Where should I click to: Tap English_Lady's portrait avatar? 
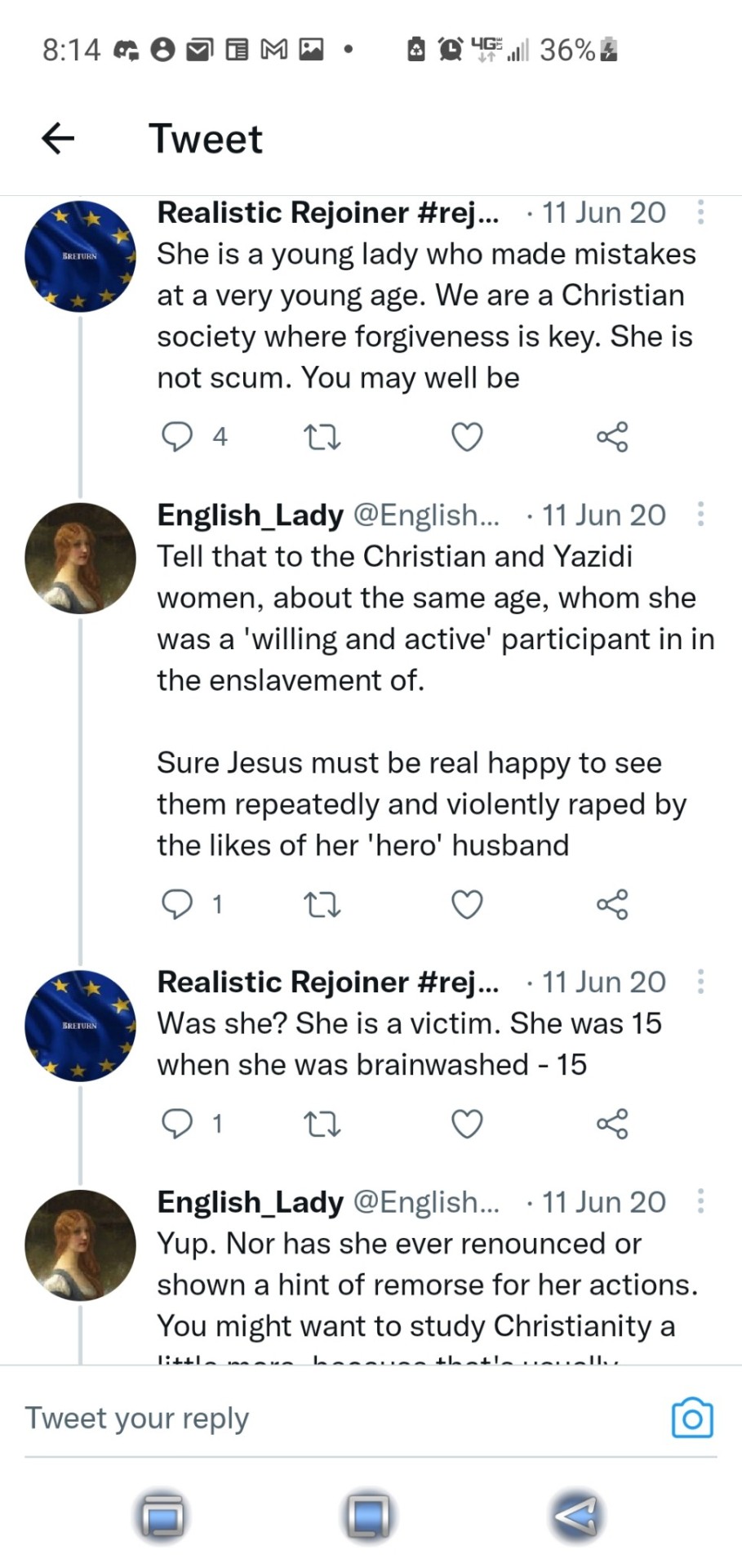[80, 559]
